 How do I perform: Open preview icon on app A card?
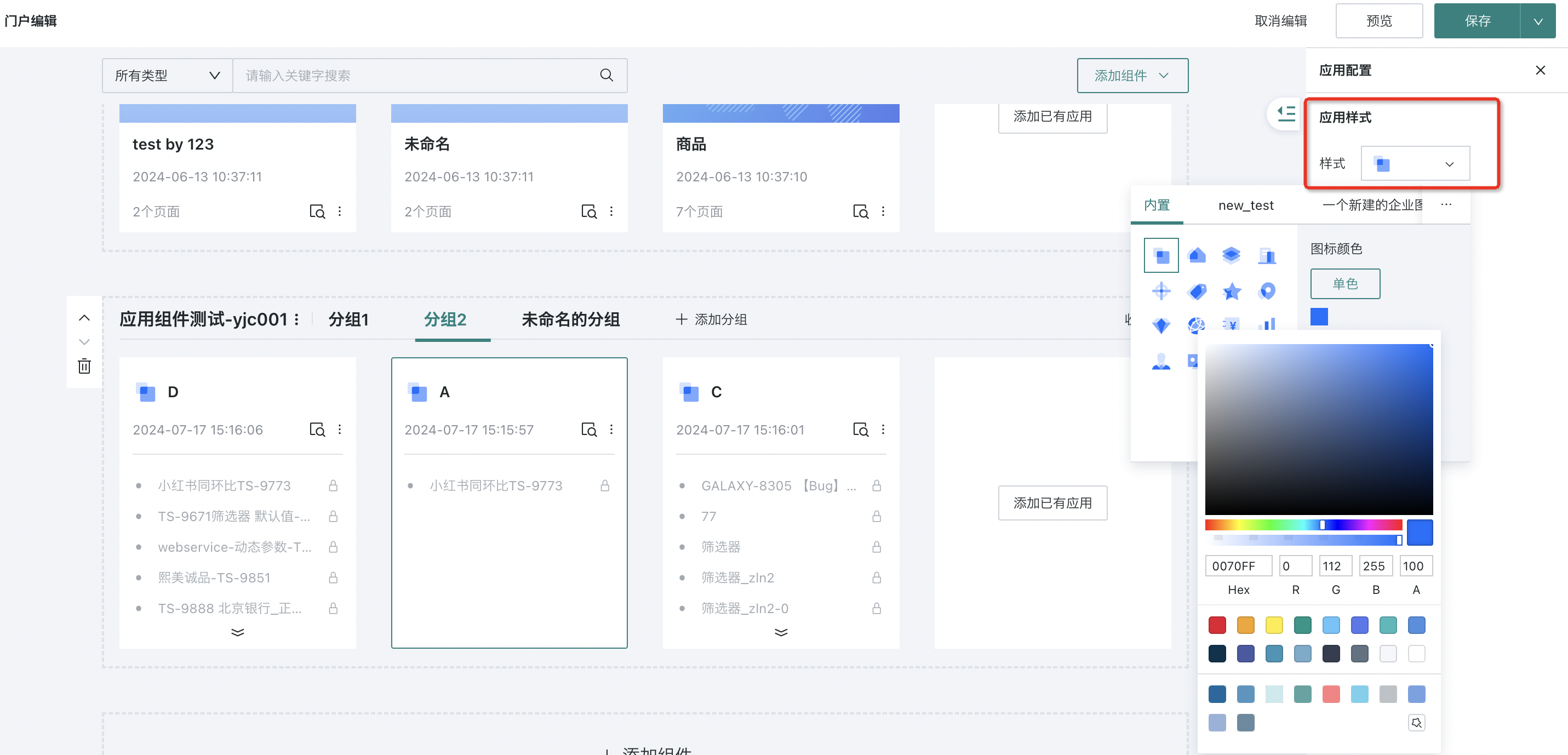coord(588,429)
